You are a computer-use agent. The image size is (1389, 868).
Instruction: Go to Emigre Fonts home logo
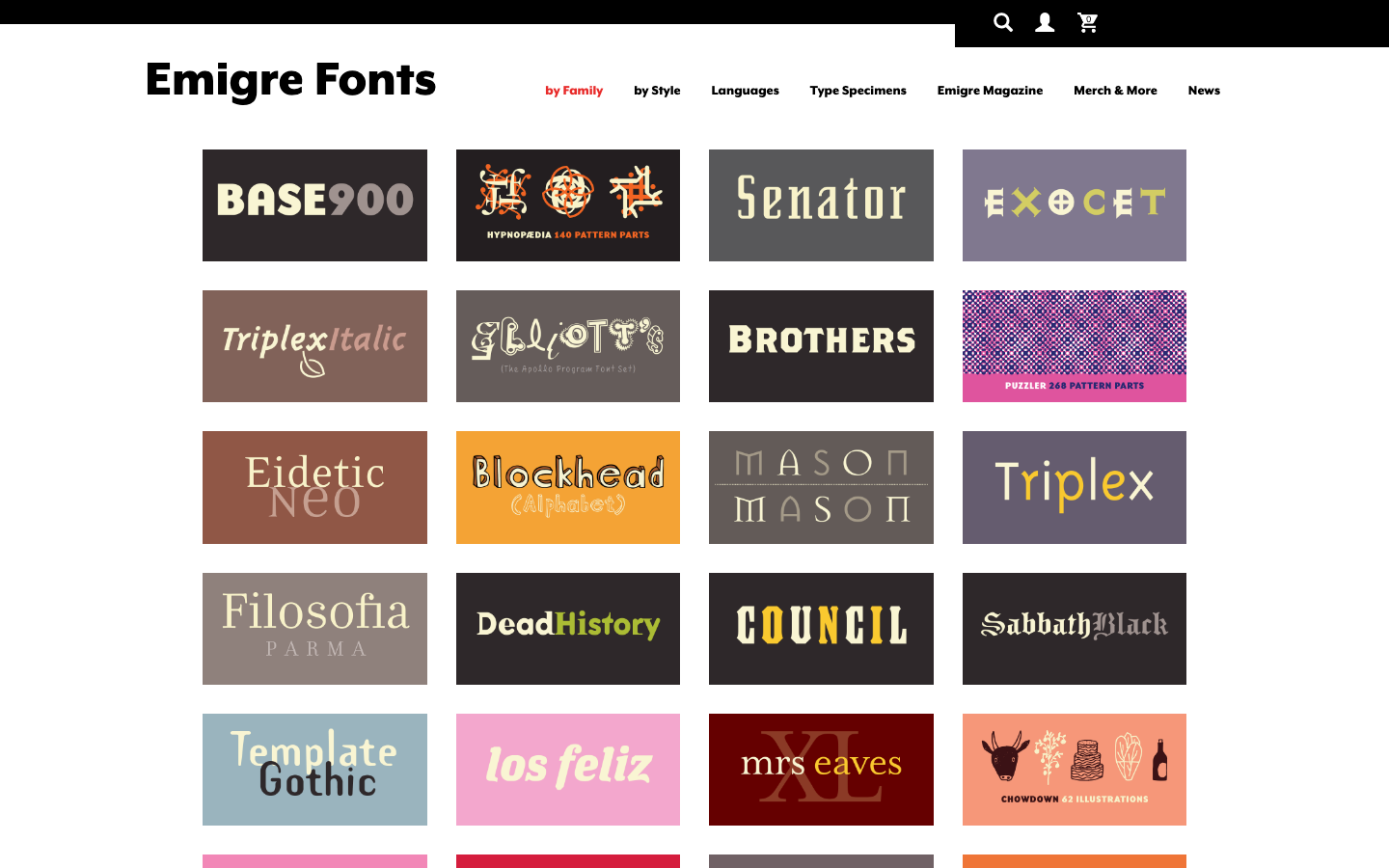point(290,79)
